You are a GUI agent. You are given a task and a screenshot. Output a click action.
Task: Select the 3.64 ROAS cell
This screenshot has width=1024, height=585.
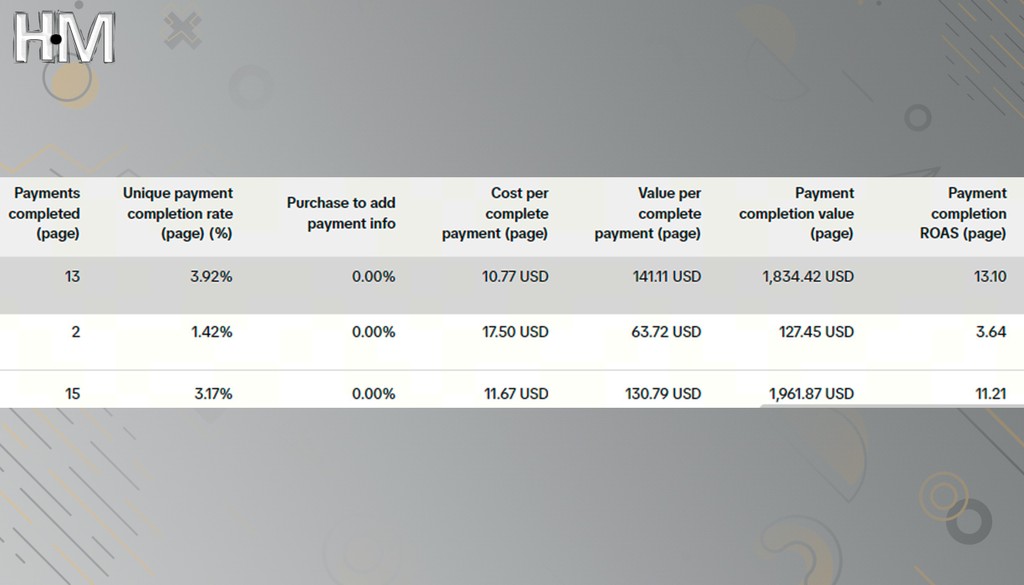pos(991,332)
